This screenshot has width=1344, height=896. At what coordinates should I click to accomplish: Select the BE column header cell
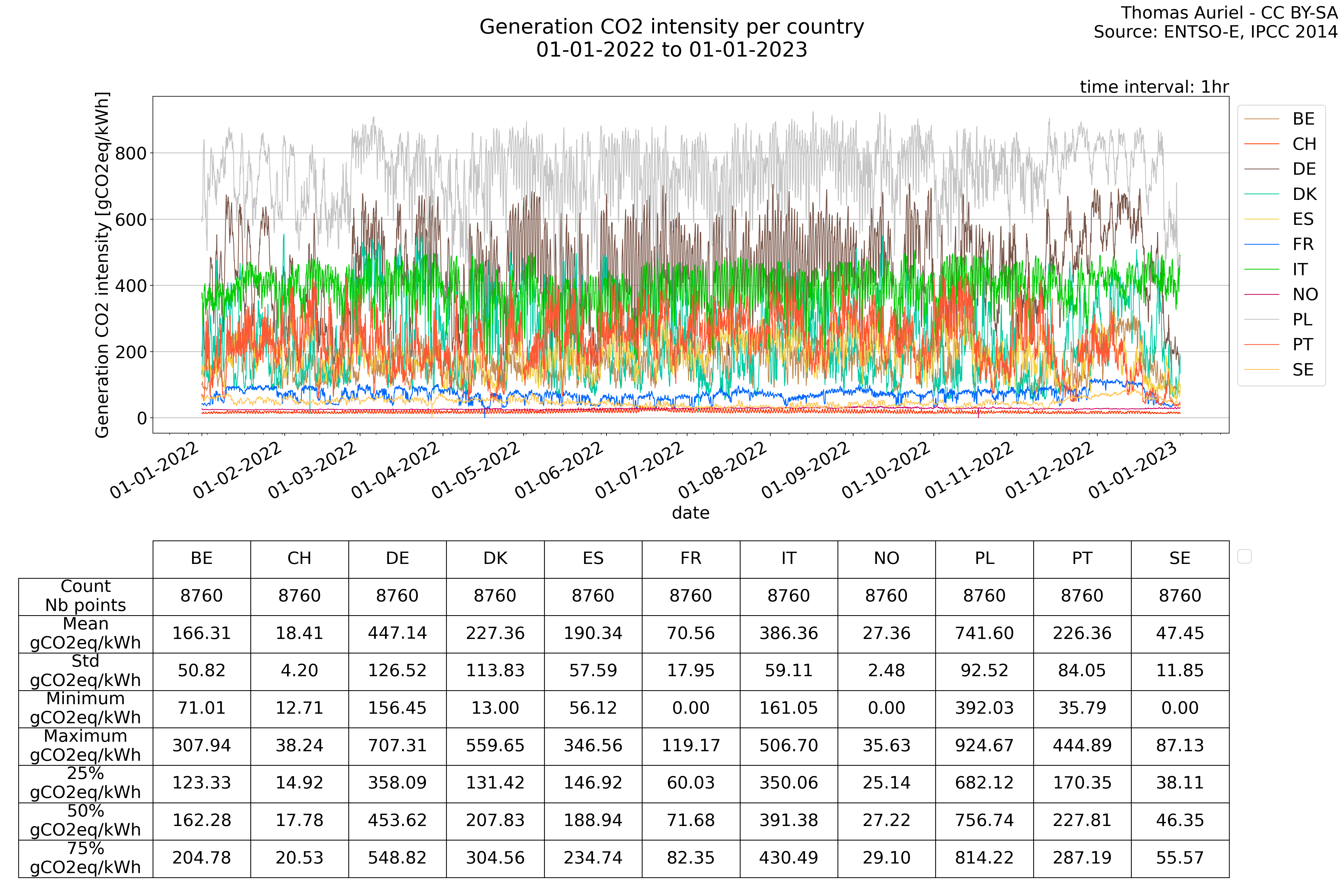click(202, 558)
